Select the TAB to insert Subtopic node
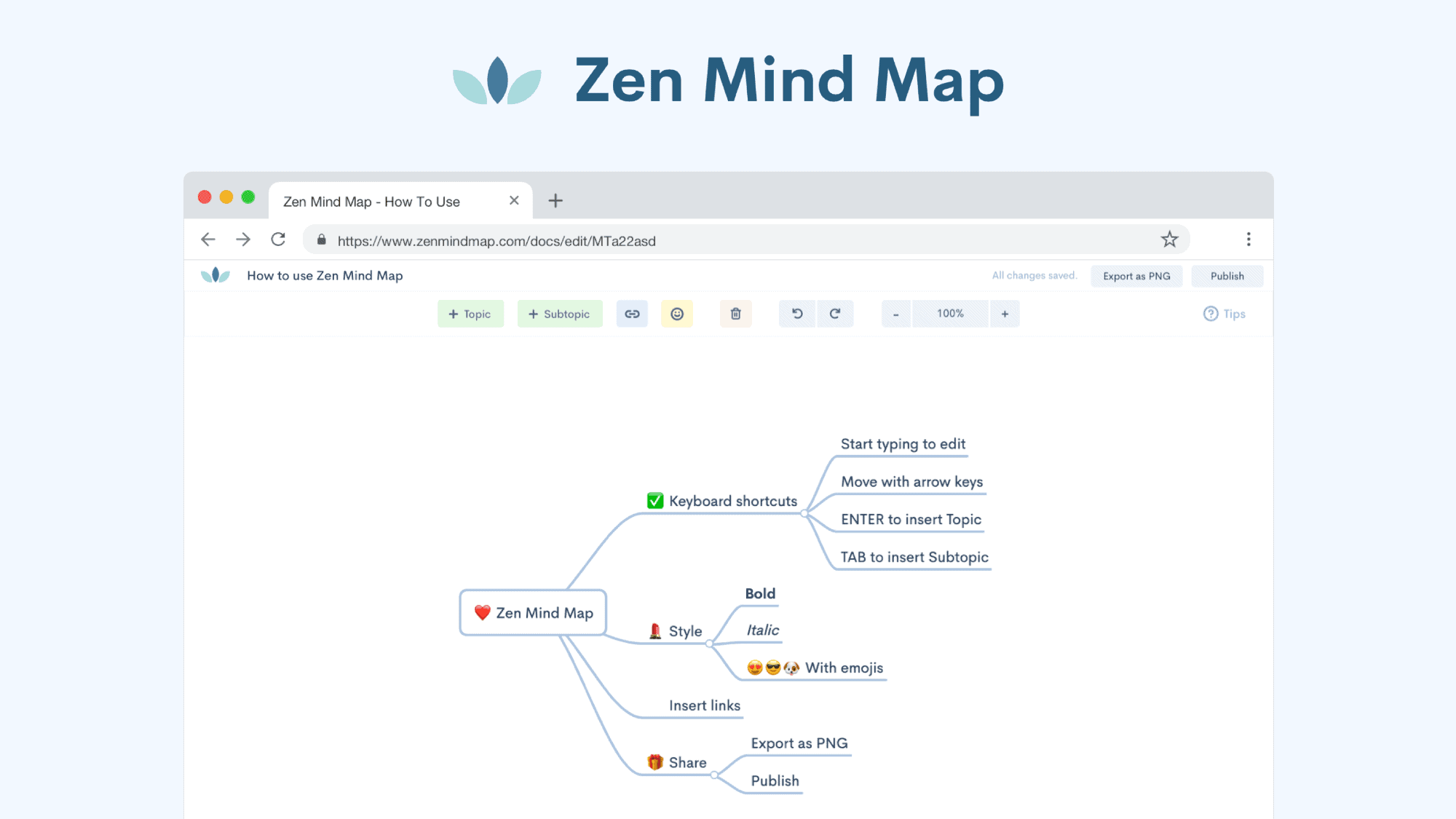This screenshot has height=819, width=1456. [914, 558]
